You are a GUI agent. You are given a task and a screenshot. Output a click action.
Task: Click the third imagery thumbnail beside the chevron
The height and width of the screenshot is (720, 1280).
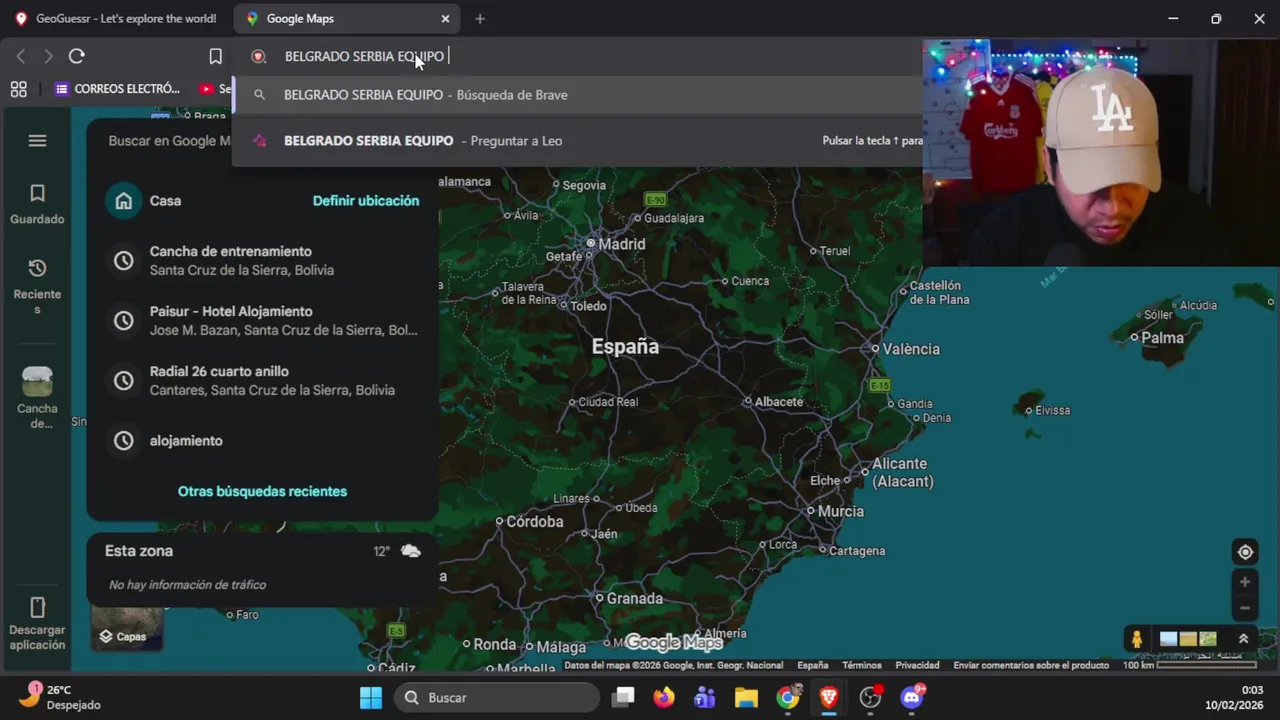click(x=1208, y=639)
